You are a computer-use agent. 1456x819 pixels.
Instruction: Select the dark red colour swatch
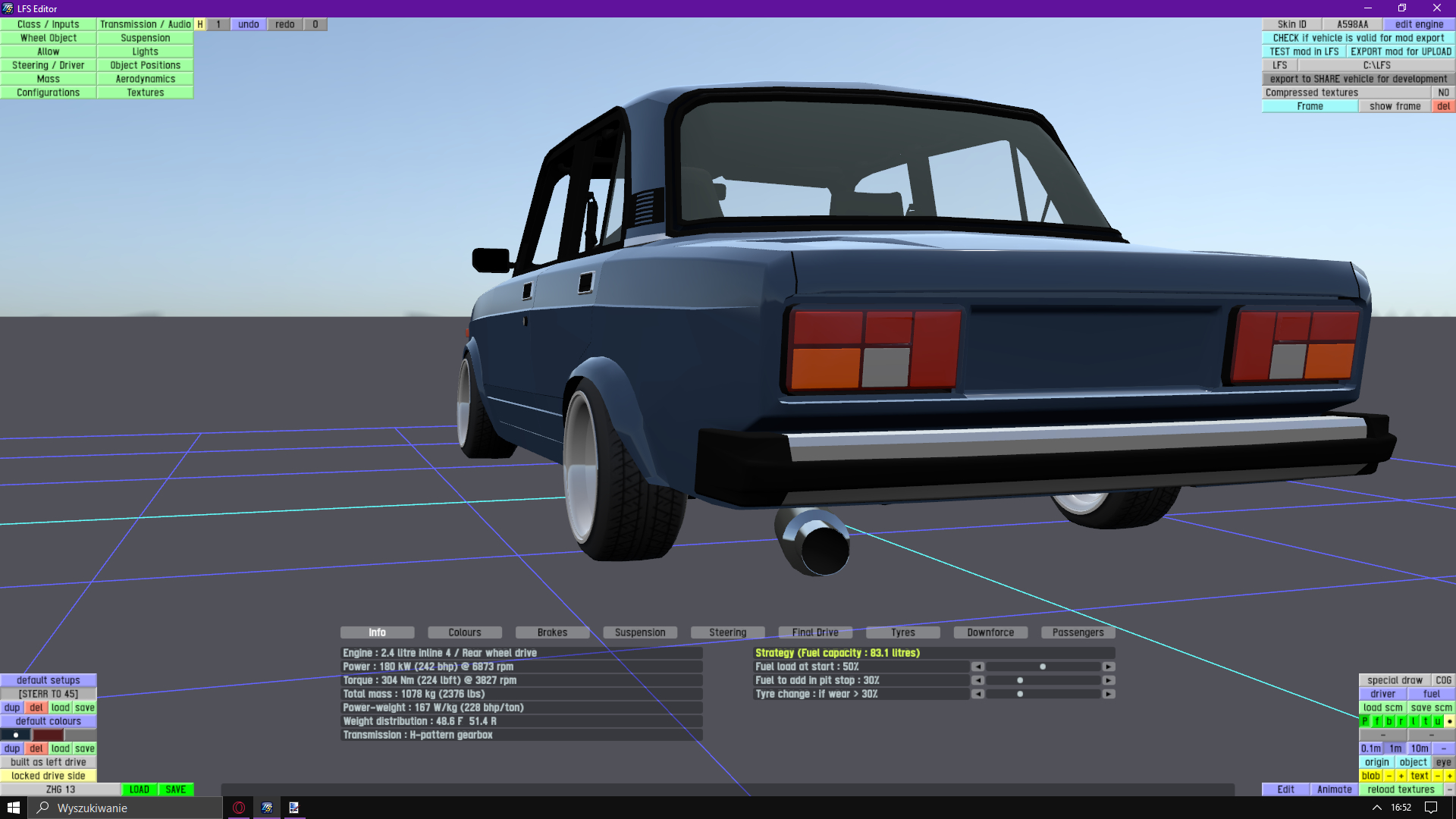tap(48, 735)
